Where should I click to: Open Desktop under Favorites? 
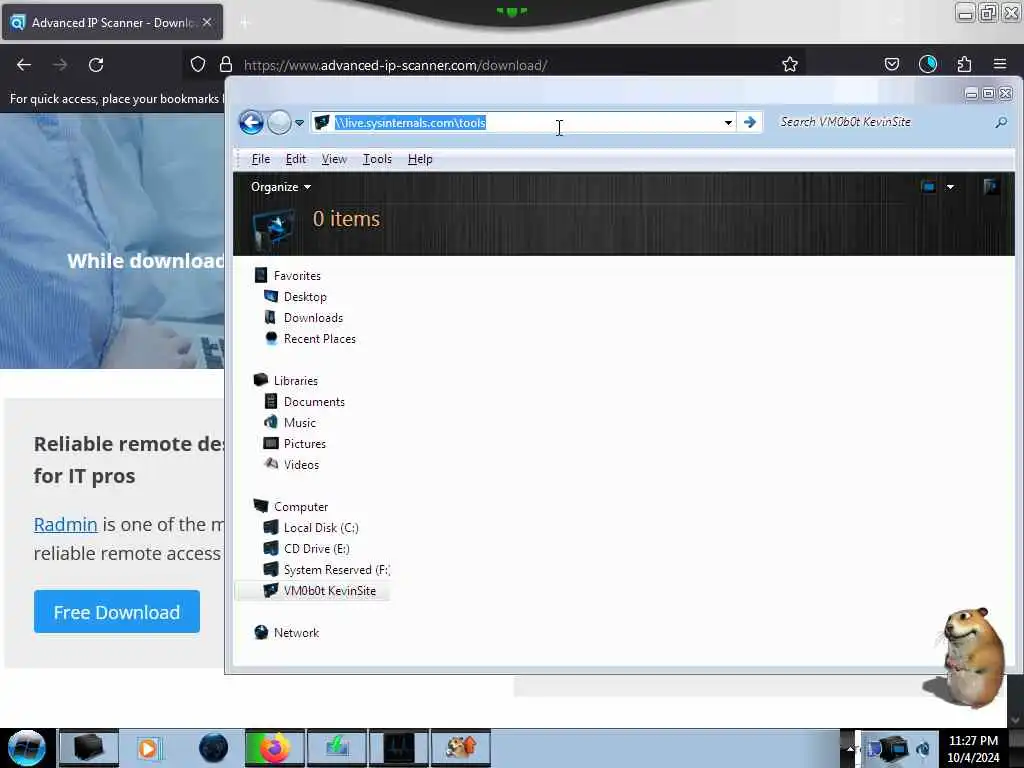pyautogui.click(x=305, y=296)
